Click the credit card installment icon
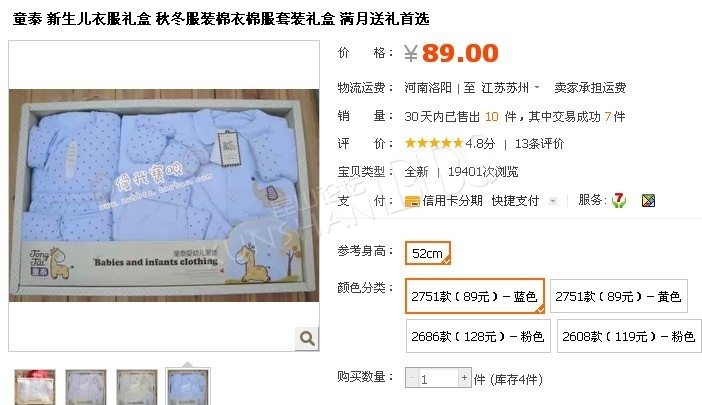The image size is (702, 405). click(x=412, y=201)
